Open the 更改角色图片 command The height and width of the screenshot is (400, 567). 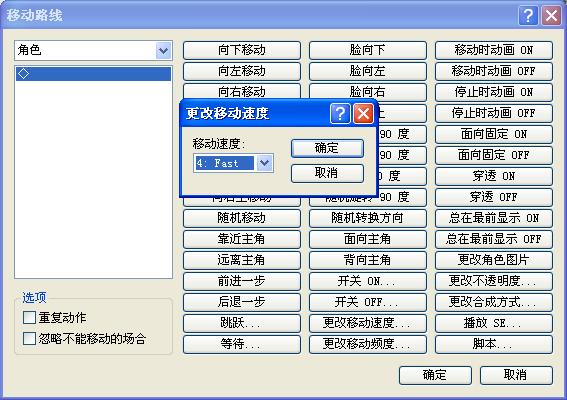click(494, 260)
